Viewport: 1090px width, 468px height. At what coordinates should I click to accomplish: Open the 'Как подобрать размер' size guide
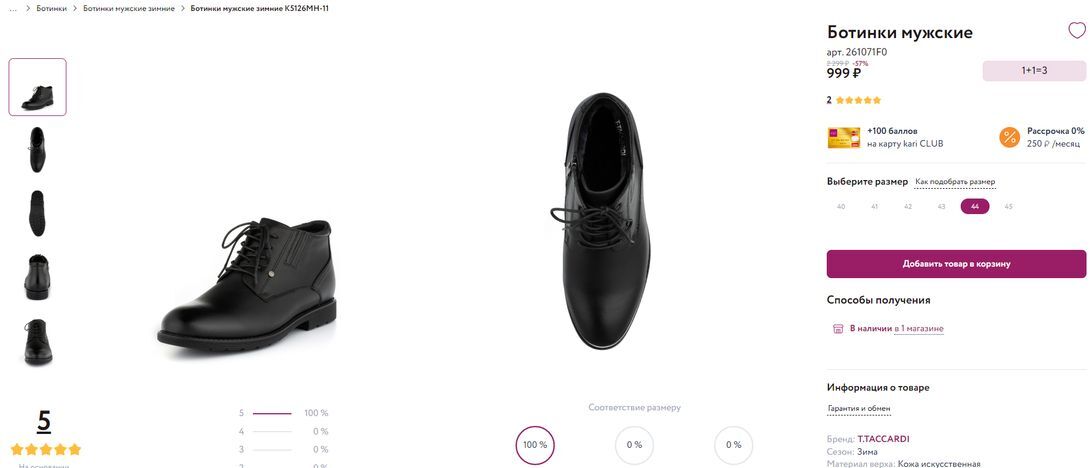click(955, 182)
